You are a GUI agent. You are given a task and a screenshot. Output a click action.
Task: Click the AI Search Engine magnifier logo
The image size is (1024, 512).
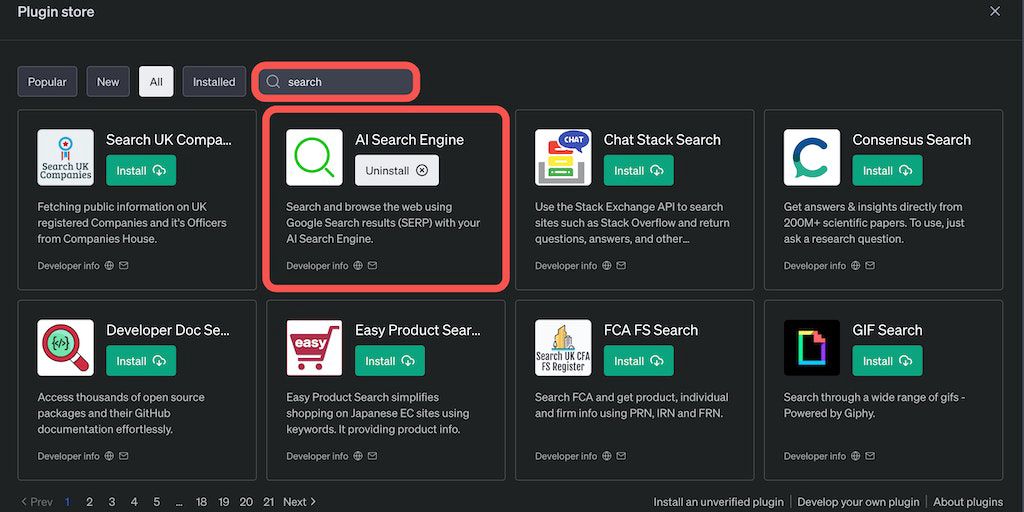pyautogui.click(x=314, y=157)
